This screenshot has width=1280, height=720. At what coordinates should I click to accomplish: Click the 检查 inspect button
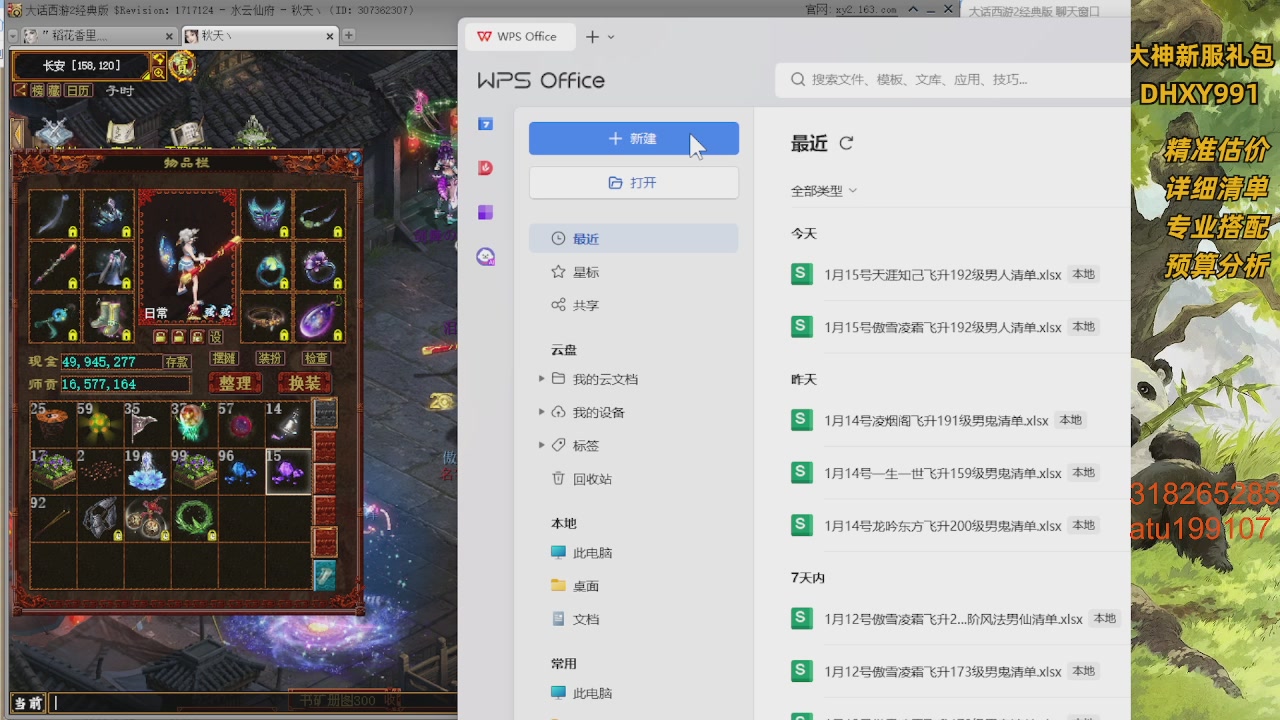point(316,358)
